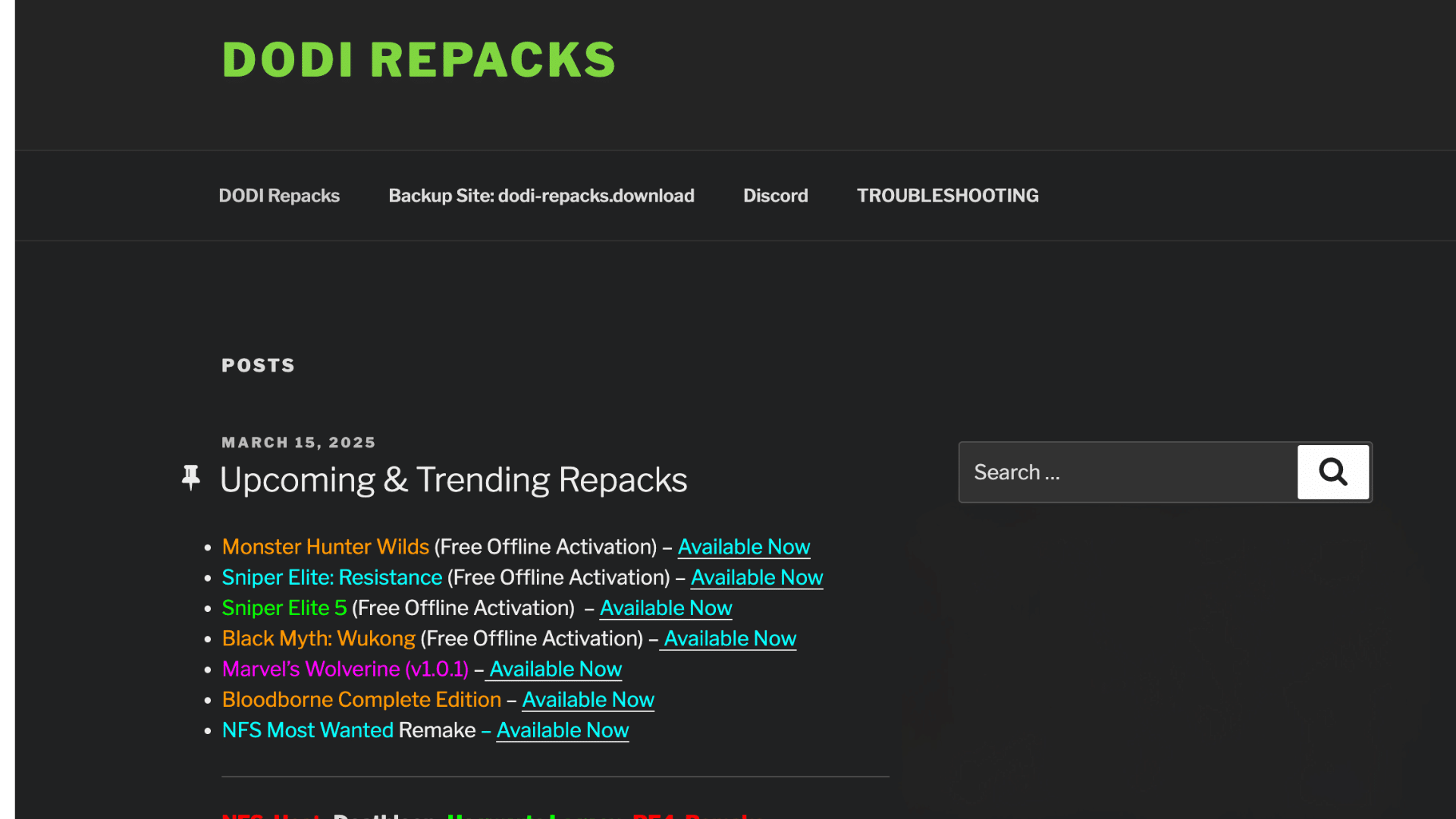Viewport: 1456px width, 819px height.
Task: Open the TROUBLESHOOTING menu item
Action: [x=948, y=196]
